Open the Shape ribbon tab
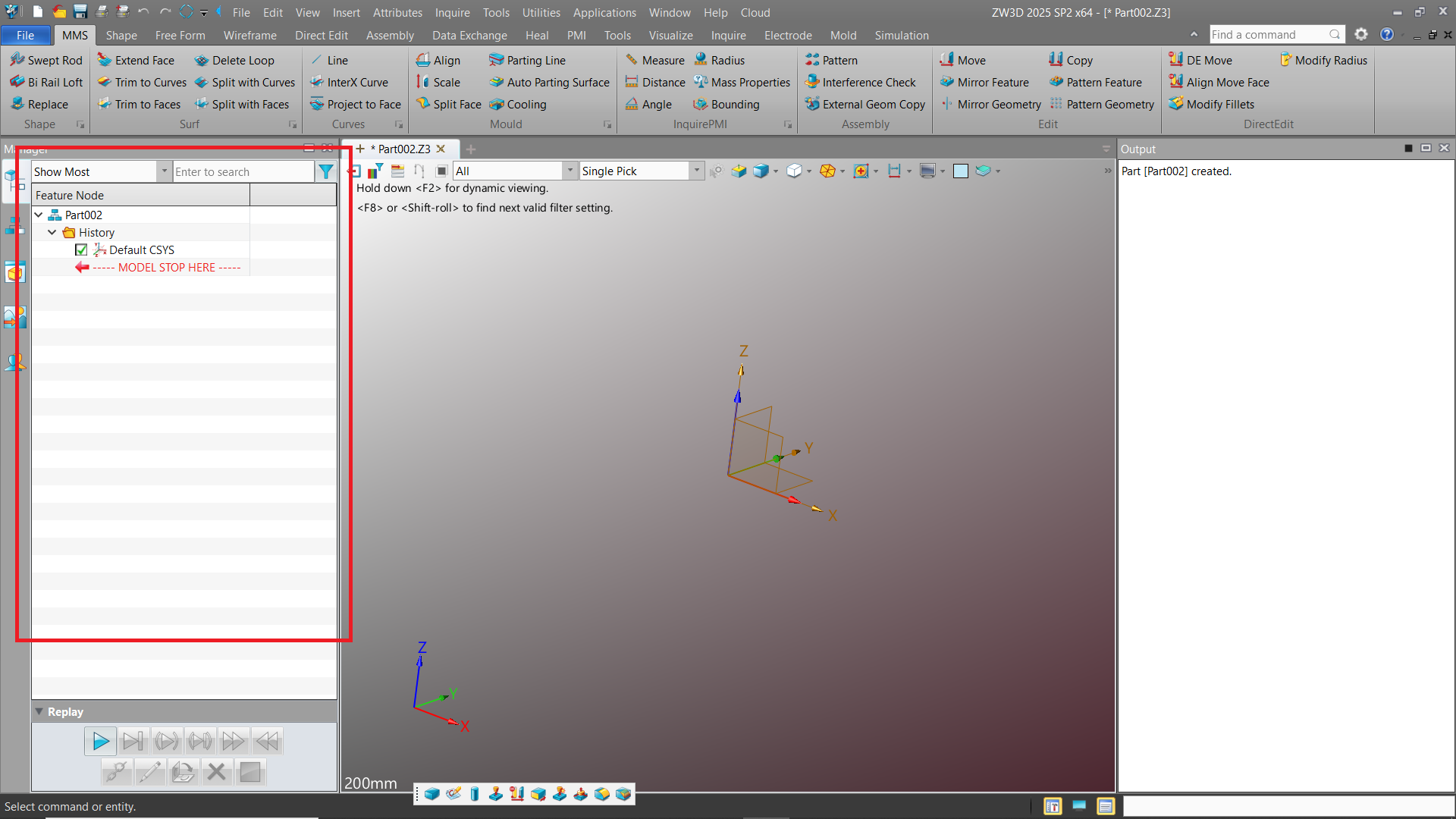The image size is (1456, 819). click(x=121, y=35)
